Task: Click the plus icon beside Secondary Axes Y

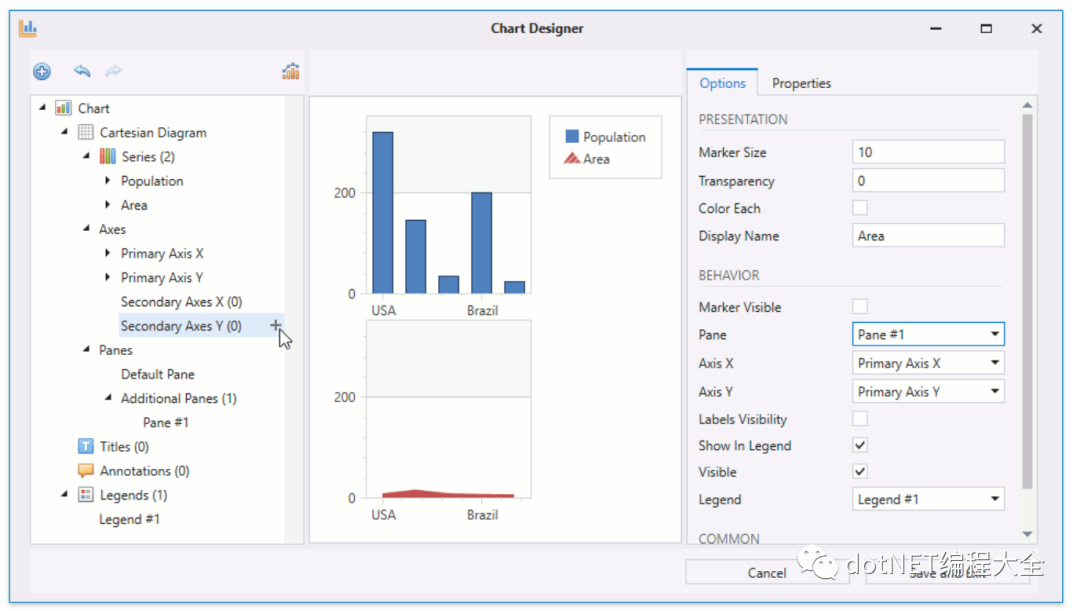Action: (276, 325)
